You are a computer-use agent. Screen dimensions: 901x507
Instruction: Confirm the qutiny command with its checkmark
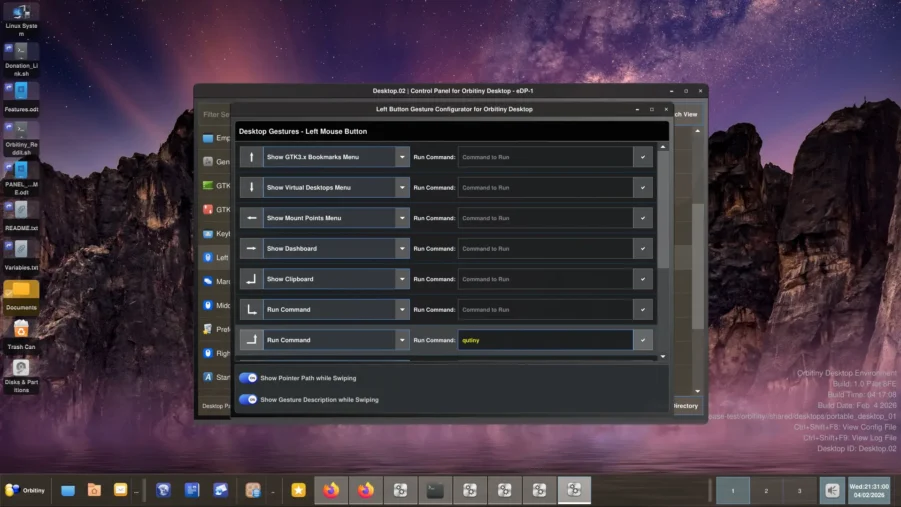click(x=643, y=340)
